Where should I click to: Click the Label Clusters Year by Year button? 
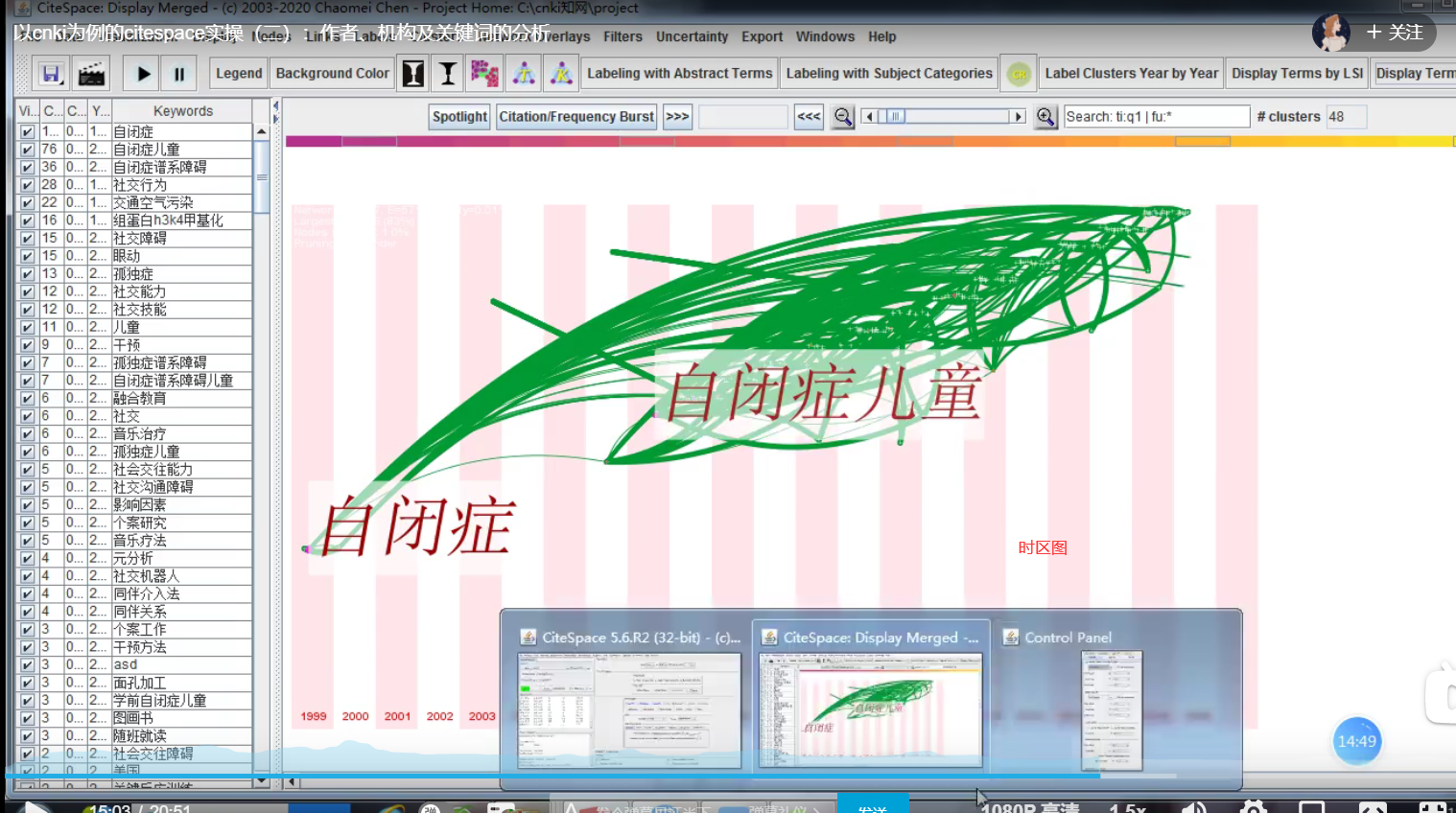pos(1131,73)
